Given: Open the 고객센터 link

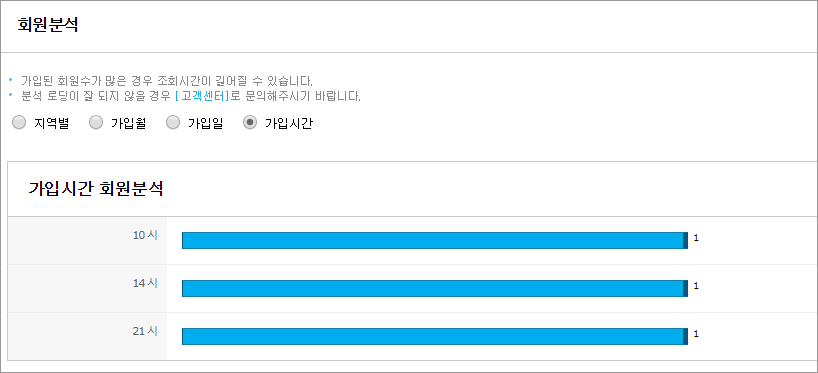Looking at the screenshot, I should 202,97.
